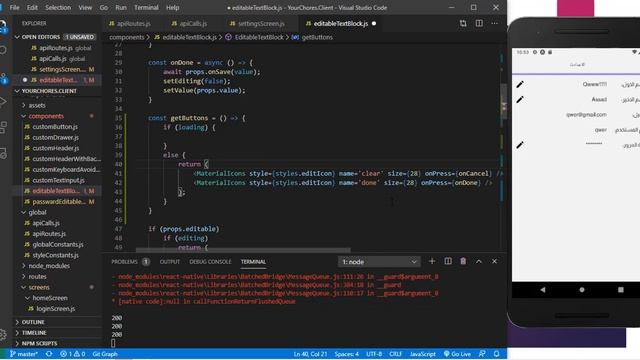Open the Run and Debug activity icon
Image resolution: width=640 pixels, height=360 pixels.
pyautogui.click(x=3, y=102)
